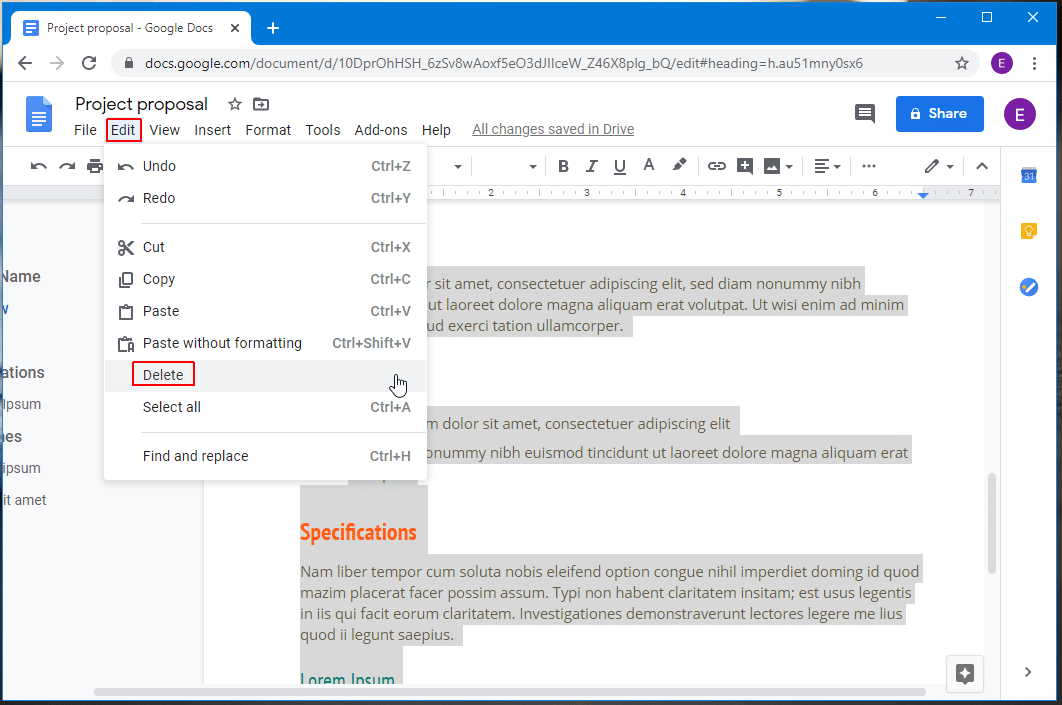
Task: Click the Bold formatting icon
Action: click(x=563, y=166)
